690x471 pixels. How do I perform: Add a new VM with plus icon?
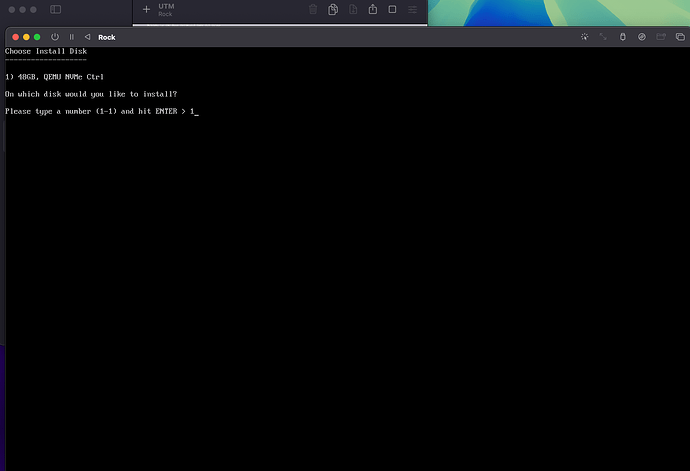(147, 9)
